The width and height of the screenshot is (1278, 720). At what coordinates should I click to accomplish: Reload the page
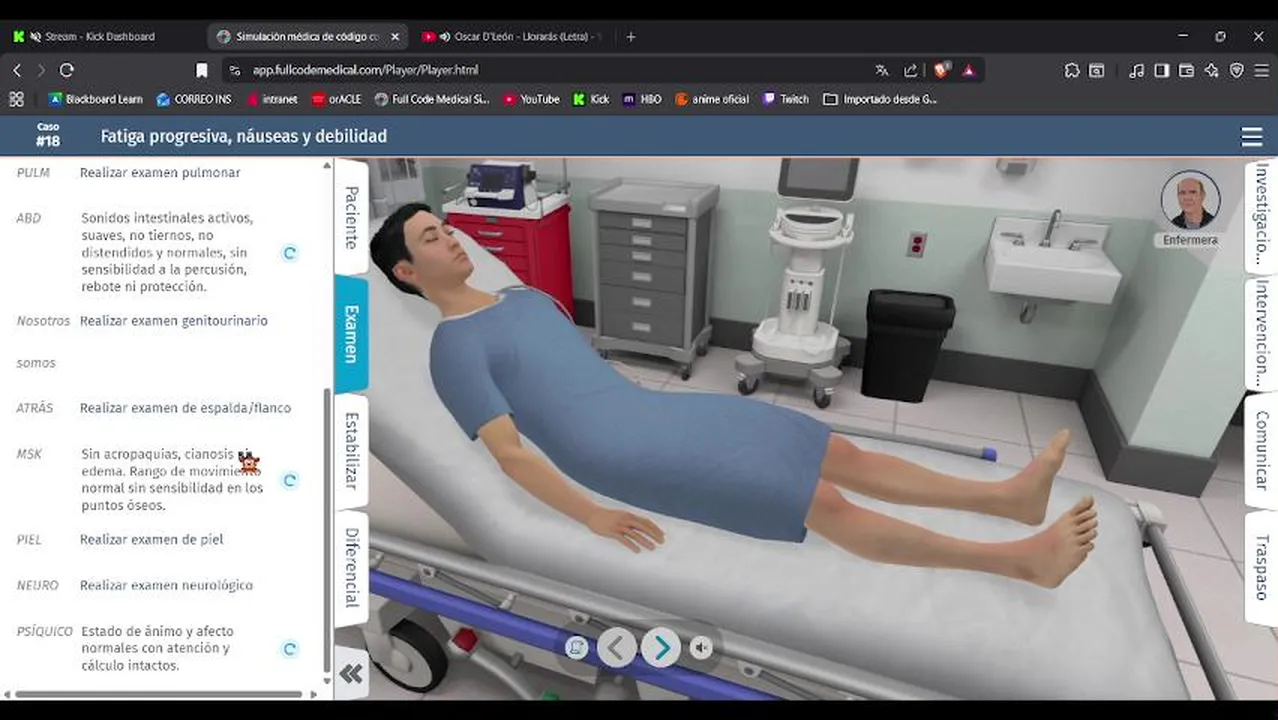point(67,70)
